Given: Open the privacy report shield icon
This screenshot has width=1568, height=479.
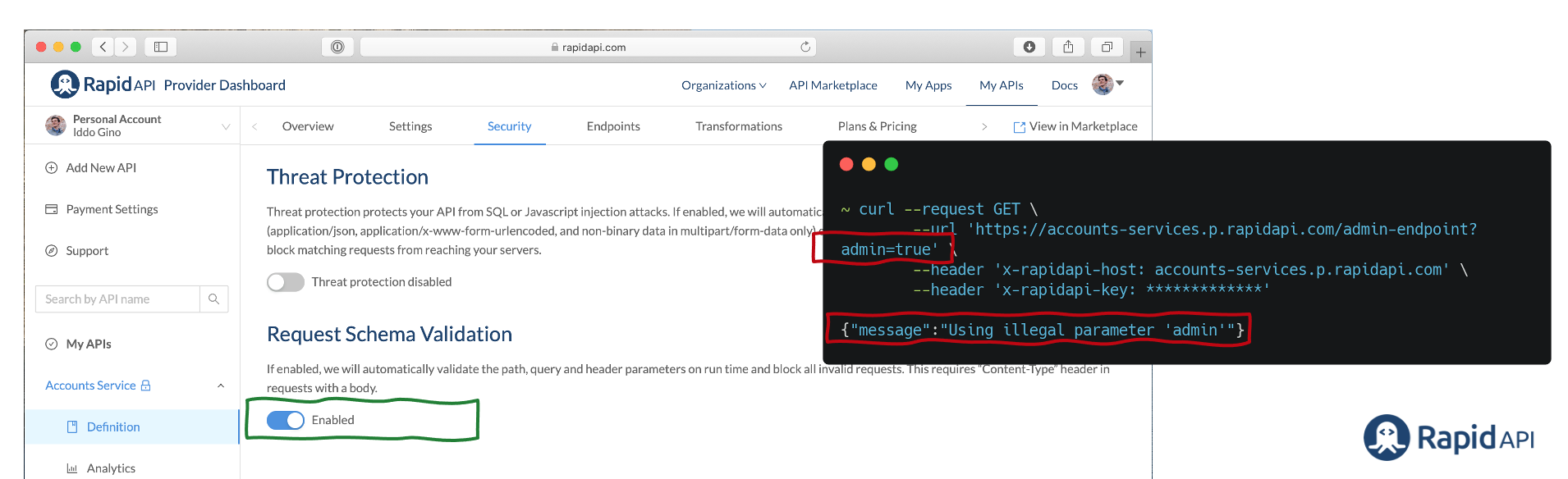Looking at the screenshot, I should coord(337,47).
